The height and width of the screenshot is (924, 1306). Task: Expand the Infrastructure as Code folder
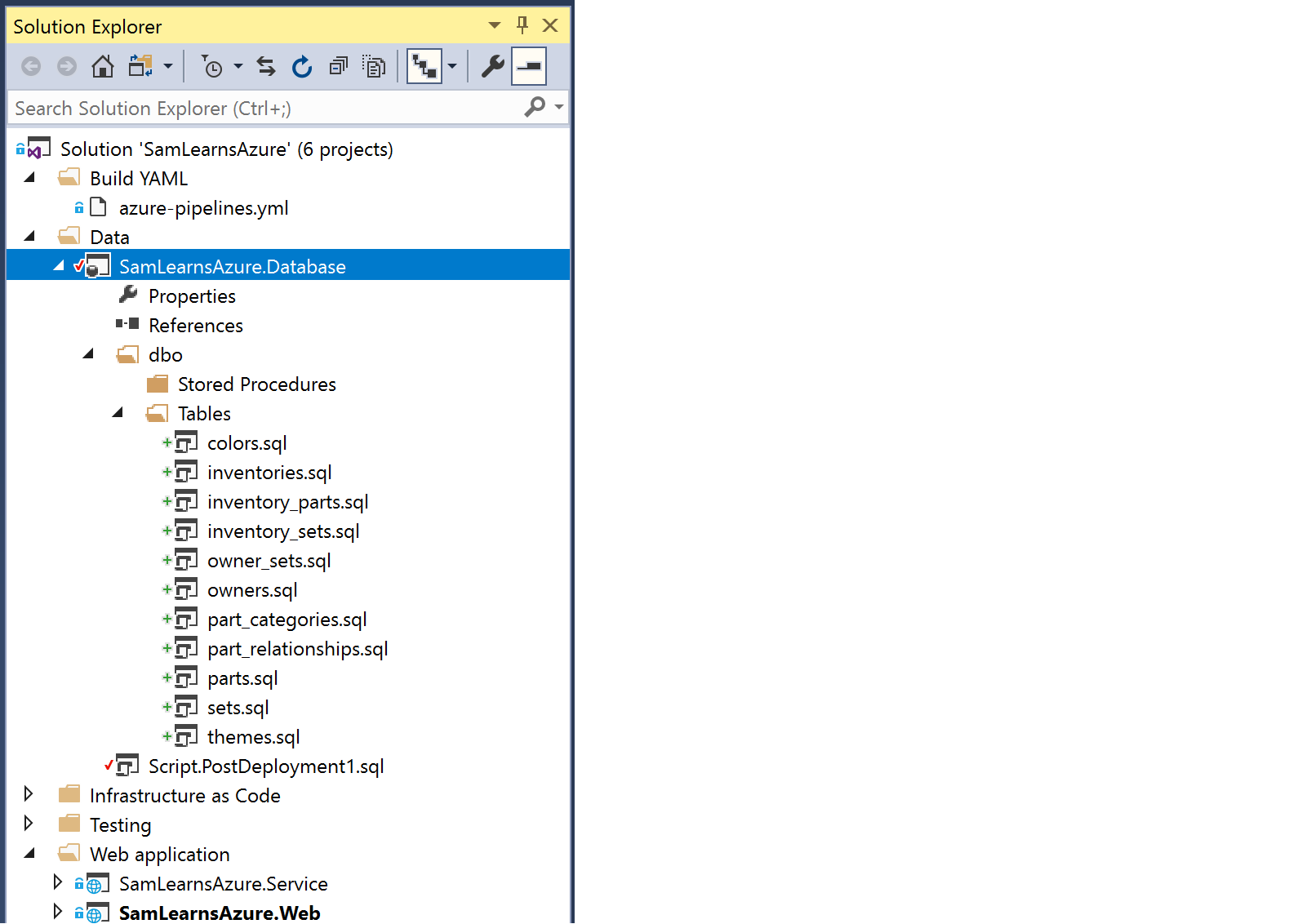click(29, 794)
